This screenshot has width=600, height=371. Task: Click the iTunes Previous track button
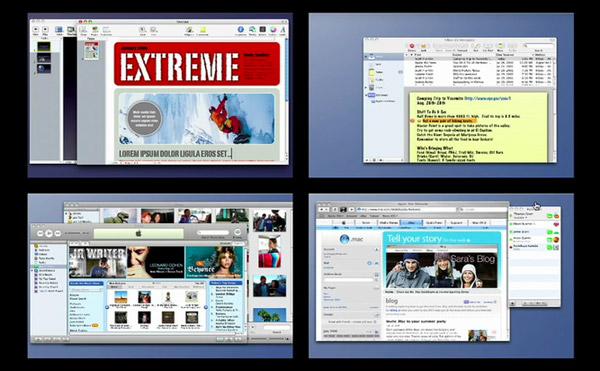click(x=40, y=233)
